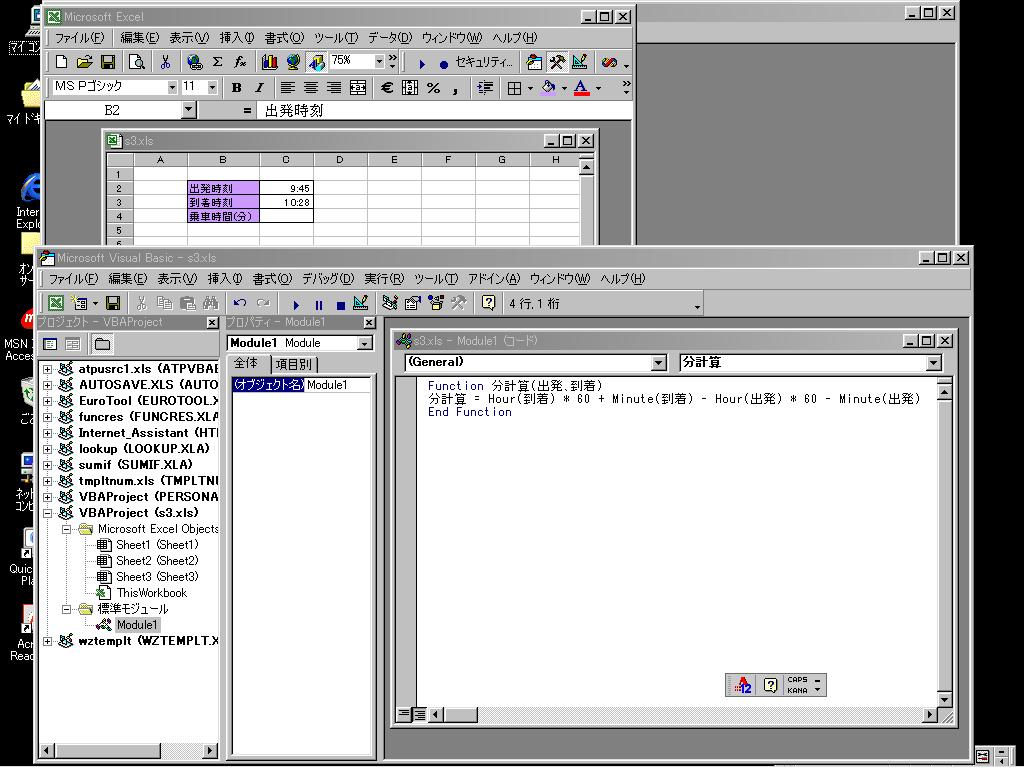
Task: Switch to 項目別 tab in Properties
Action: click(x=293, y=364)
